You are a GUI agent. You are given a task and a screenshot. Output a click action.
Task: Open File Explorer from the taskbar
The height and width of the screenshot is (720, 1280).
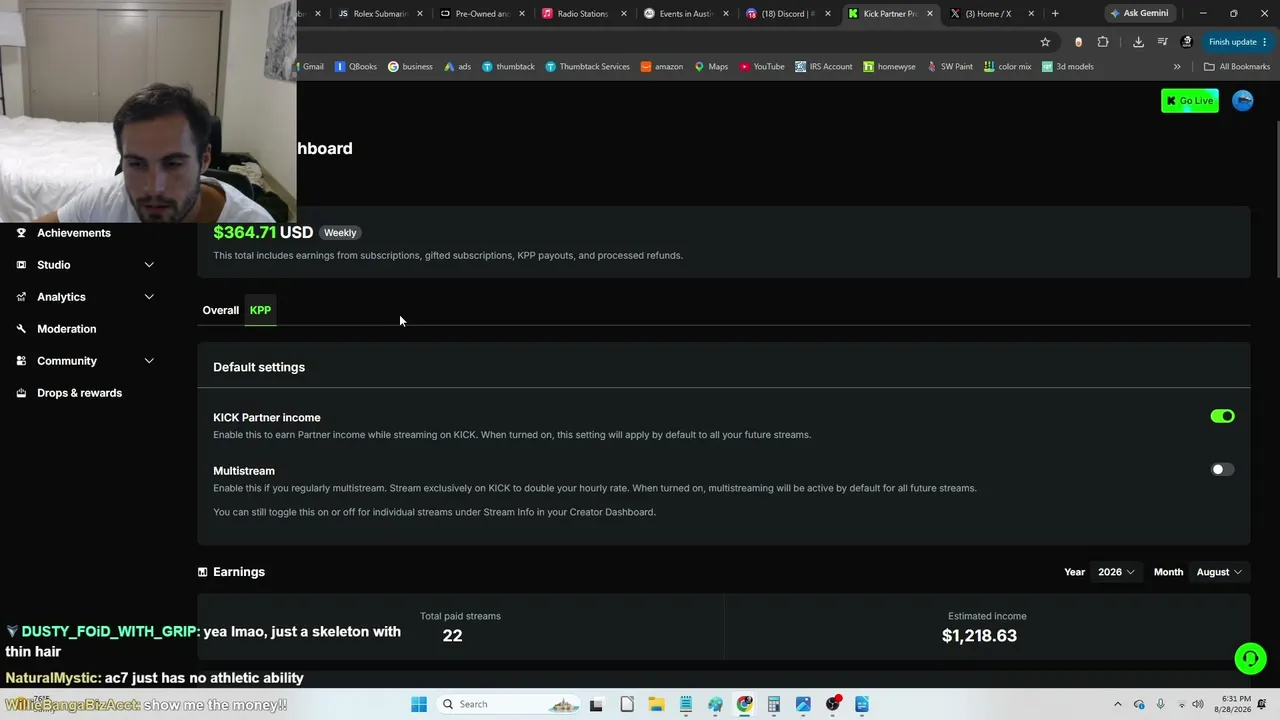[x=656, y=704]
